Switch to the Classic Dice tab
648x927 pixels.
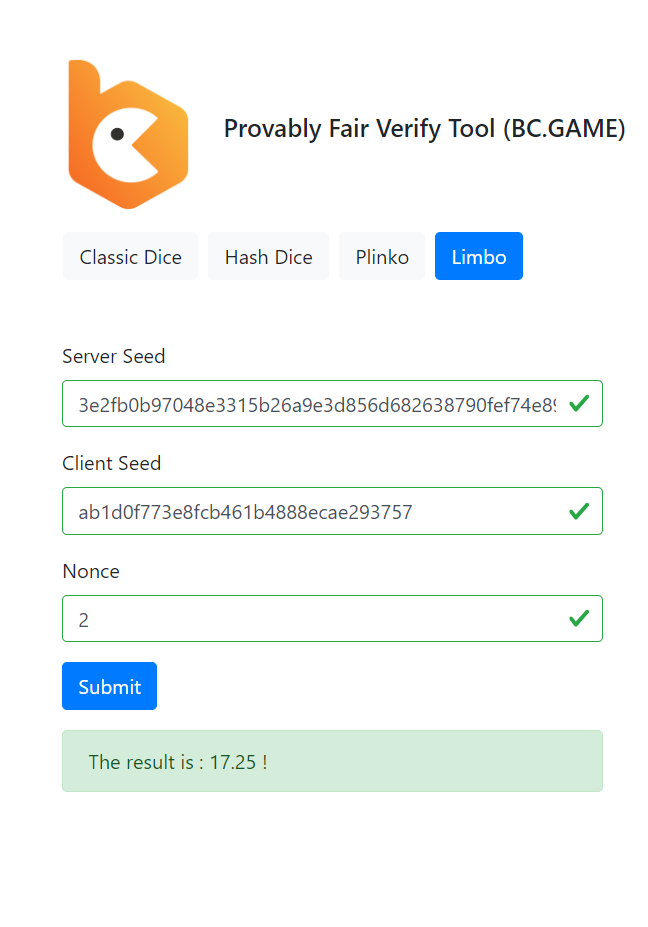pyautogui.click(x=130, y=257)
